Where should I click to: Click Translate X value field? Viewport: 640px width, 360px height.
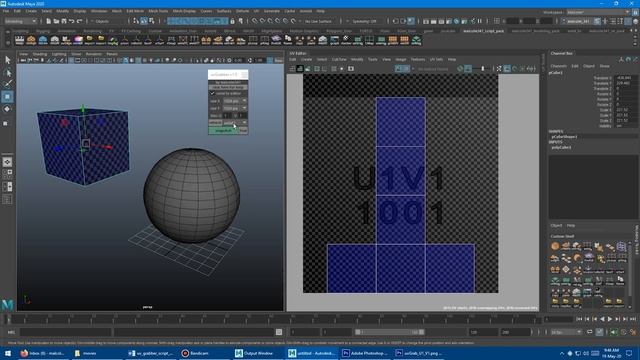click(625, 78)
